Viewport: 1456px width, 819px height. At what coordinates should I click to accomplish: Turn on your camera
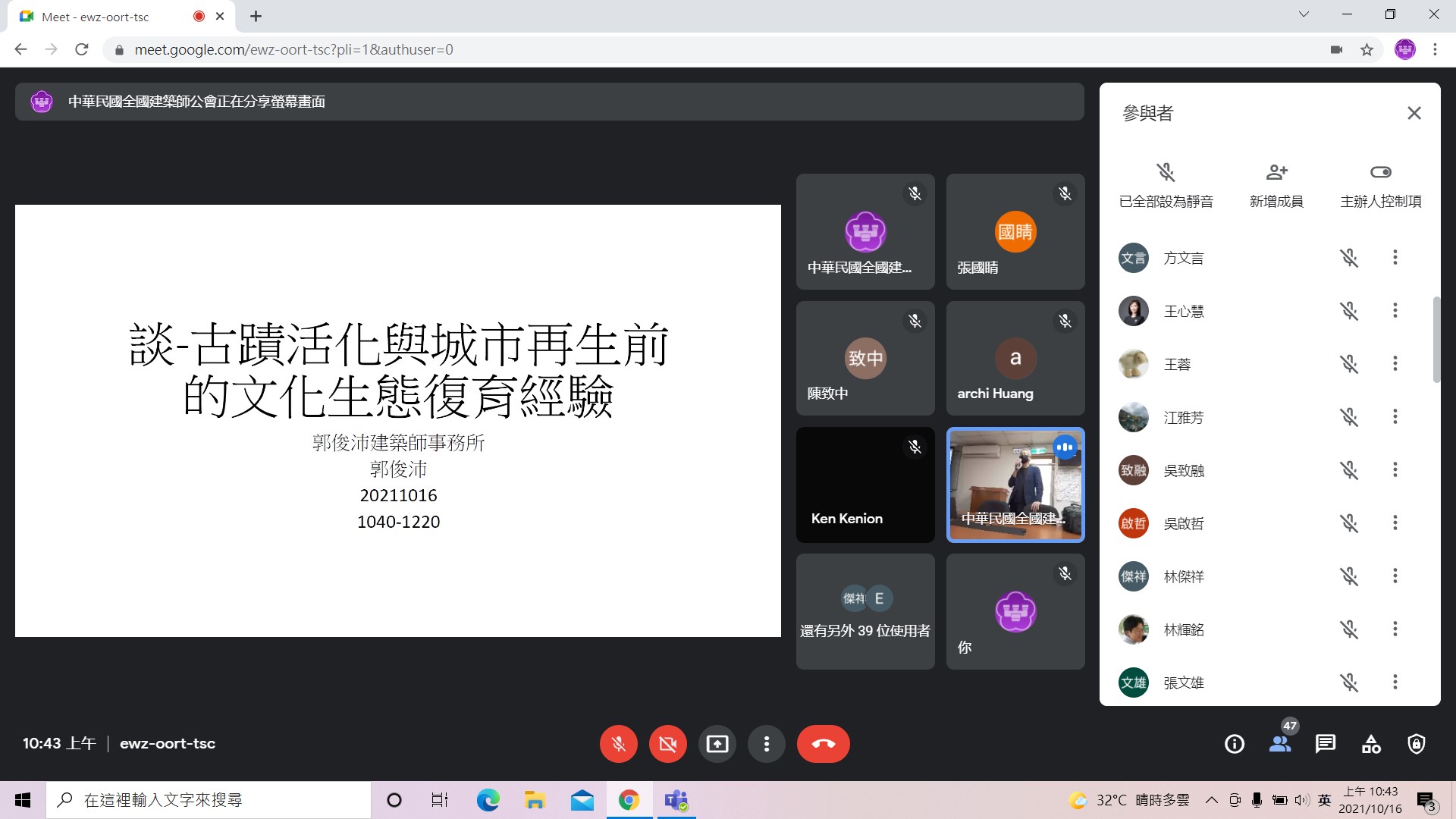[667, 744]
